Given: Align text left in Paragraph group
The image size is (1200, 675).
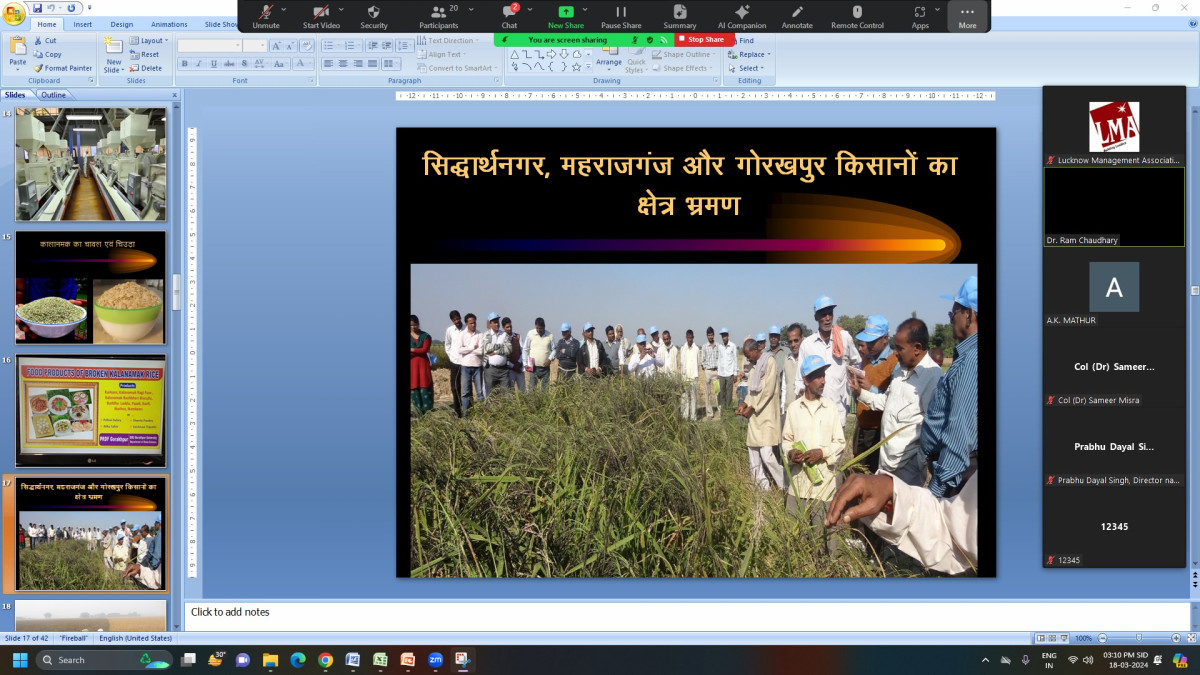Looking at the screenshot, I should (328, 63).
